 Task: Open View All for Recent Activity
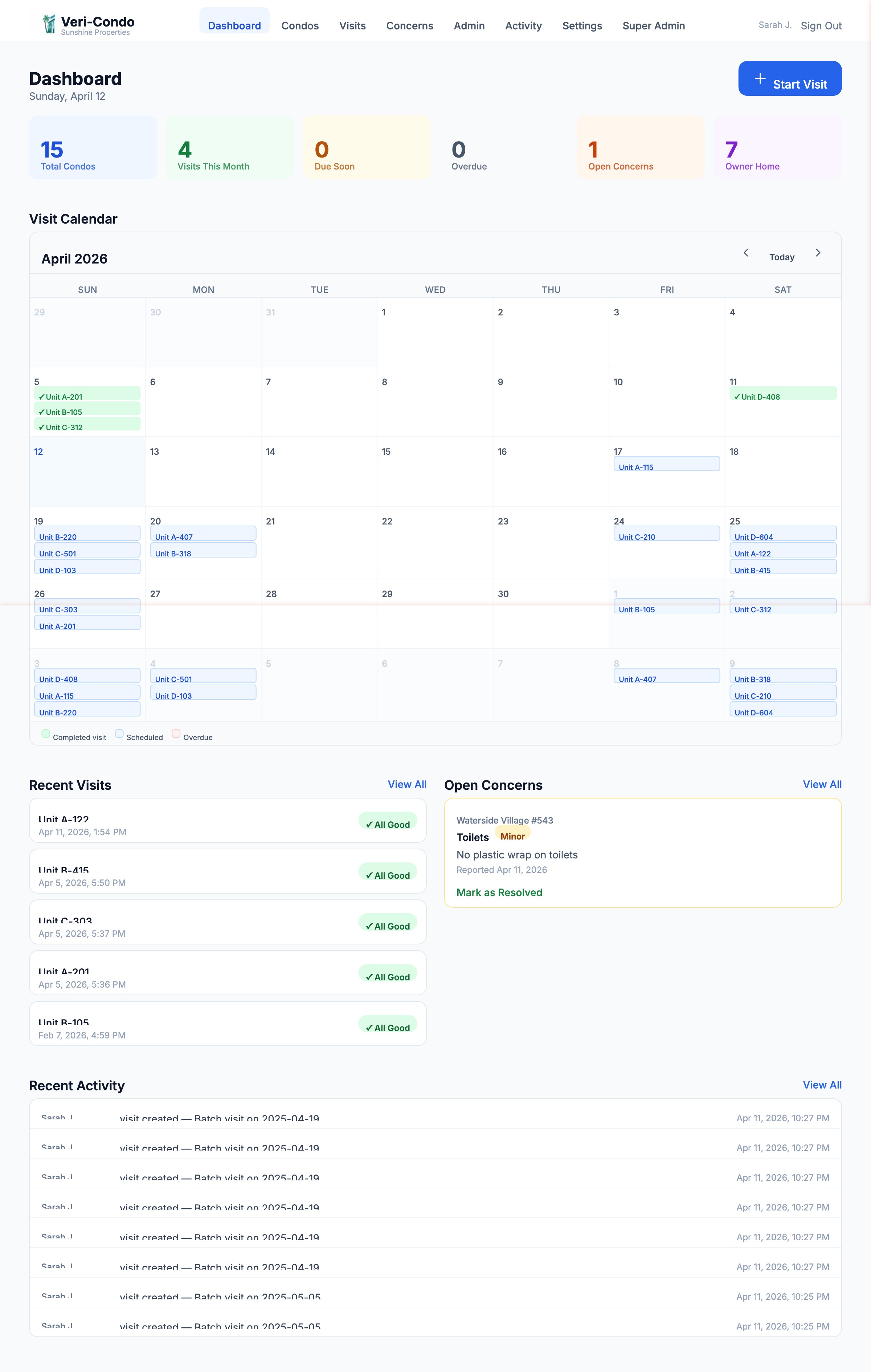click(x=822, y=1085)
